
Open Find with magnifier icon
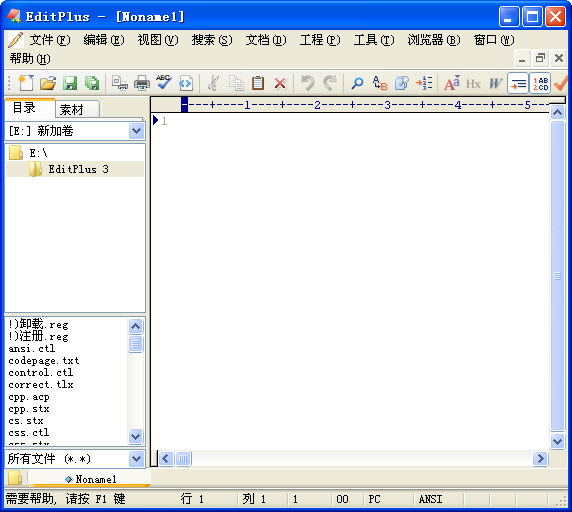357,83
